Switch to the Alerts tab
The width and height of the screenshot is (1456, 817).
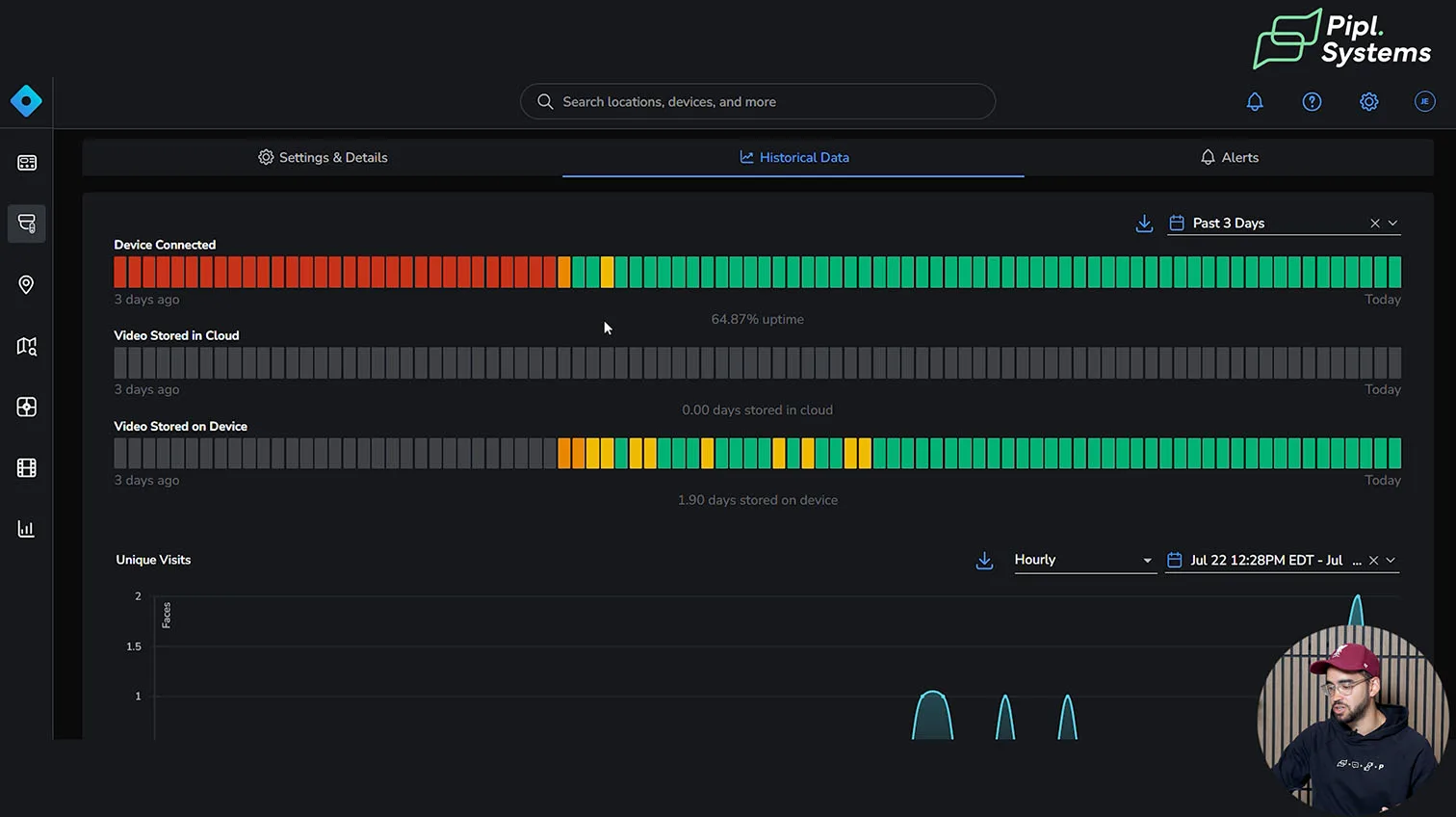click(1229, 157)
